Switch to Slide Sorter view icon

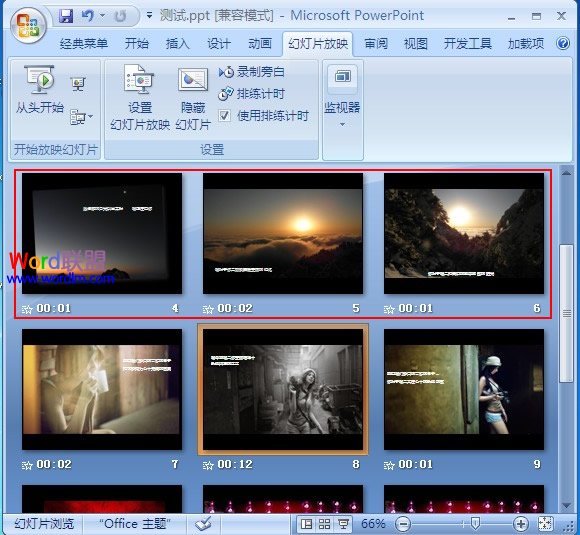point(324,524)
